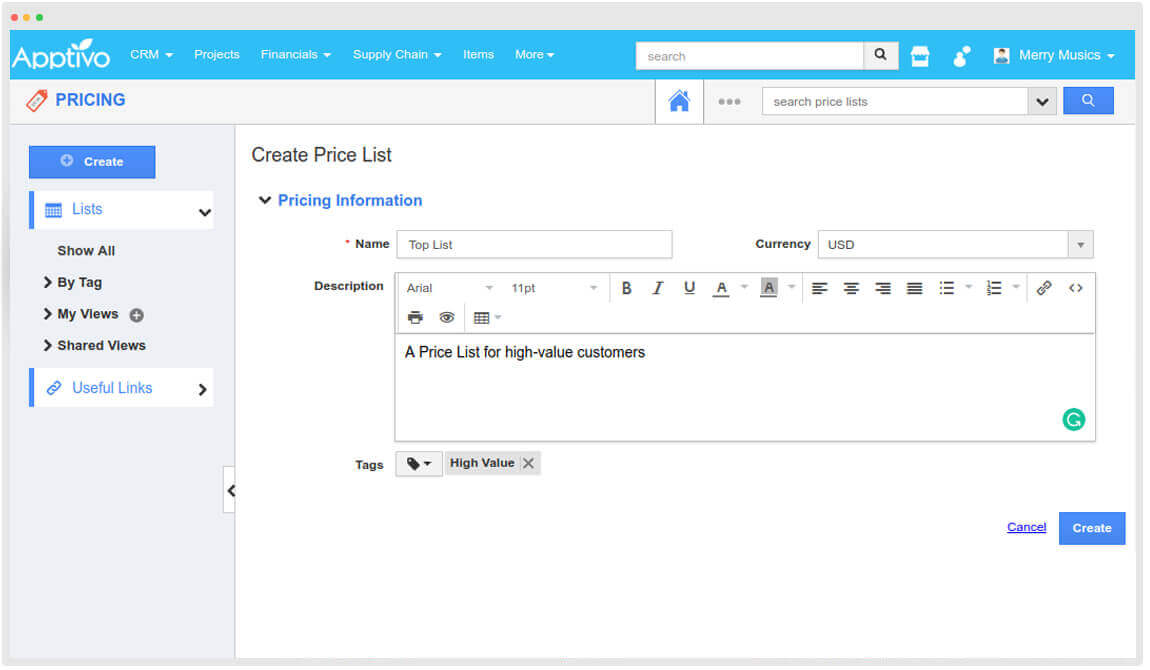
Task: Open the preview eye icon in the editor
Action: click(x=446, y=317)
